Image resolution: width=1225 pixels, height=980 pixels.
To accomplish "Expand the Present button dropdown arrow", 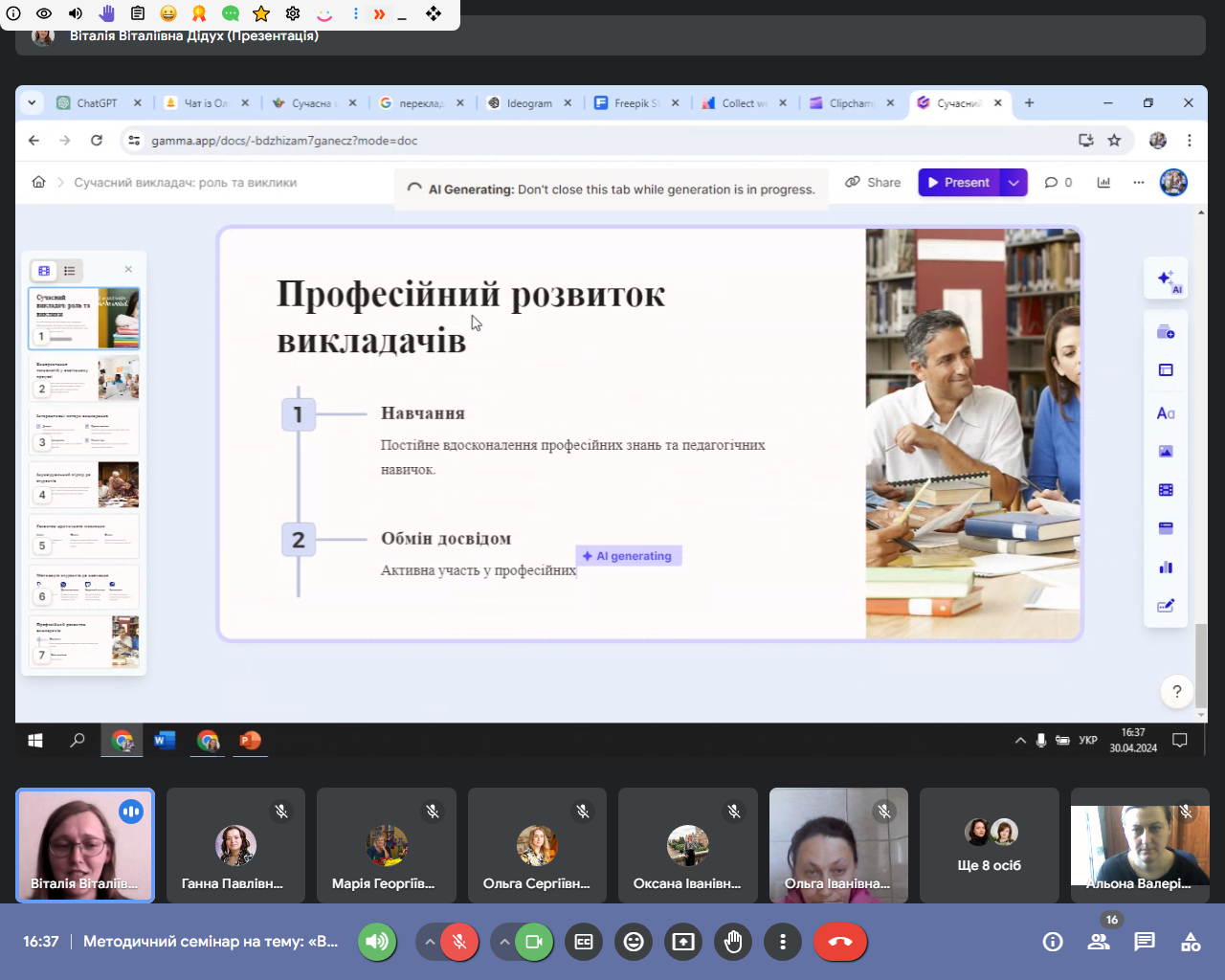I will 1013,183.
